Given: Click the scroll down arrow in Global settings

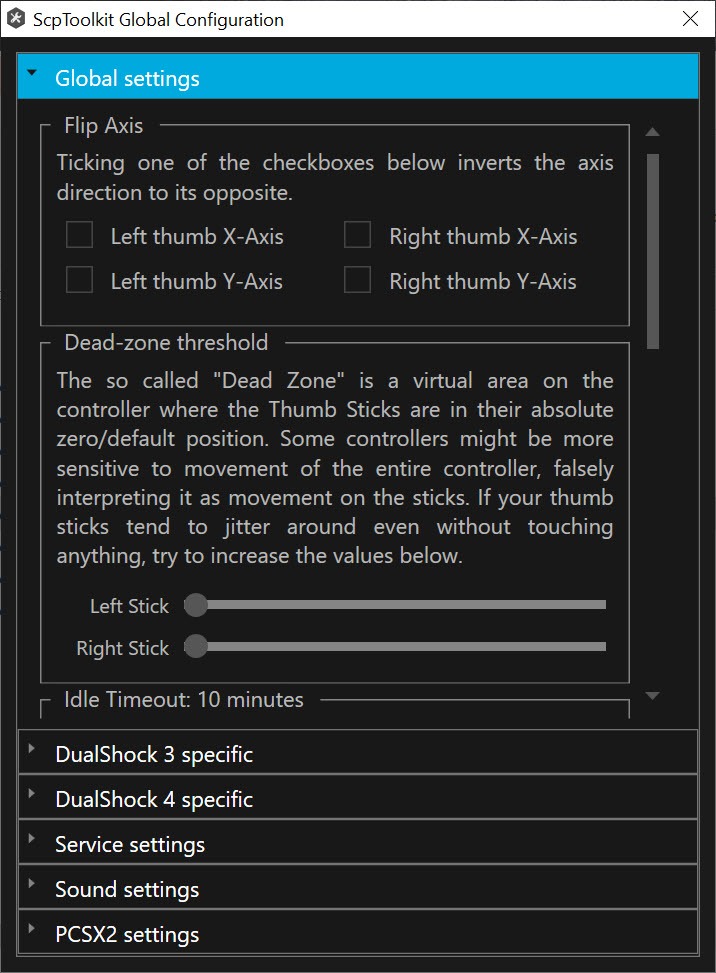Looking at the screenshot, I should tap(652, 696).
